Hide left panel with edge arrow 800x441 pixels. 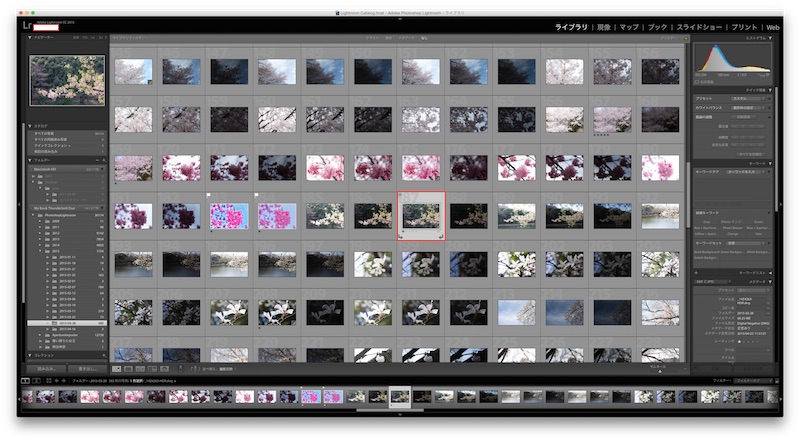[x=19, y=204]
